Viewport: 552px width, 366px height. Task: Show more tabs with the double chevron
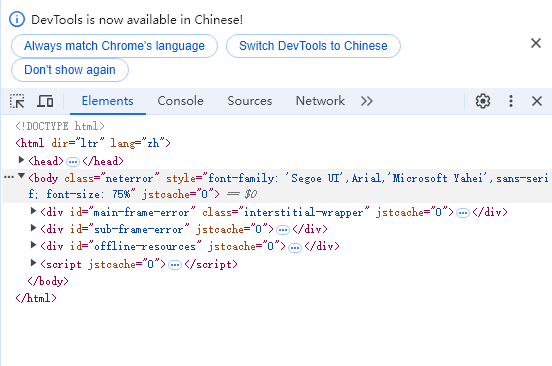366,101
